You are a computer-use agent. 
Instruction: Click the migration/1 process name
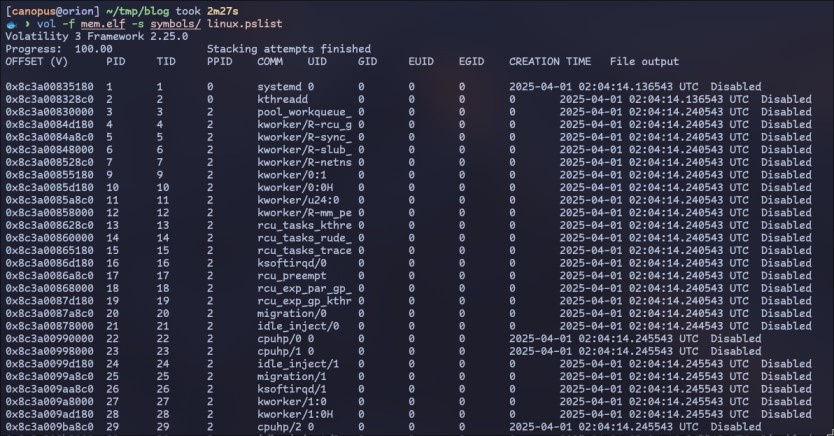point(292,376)
